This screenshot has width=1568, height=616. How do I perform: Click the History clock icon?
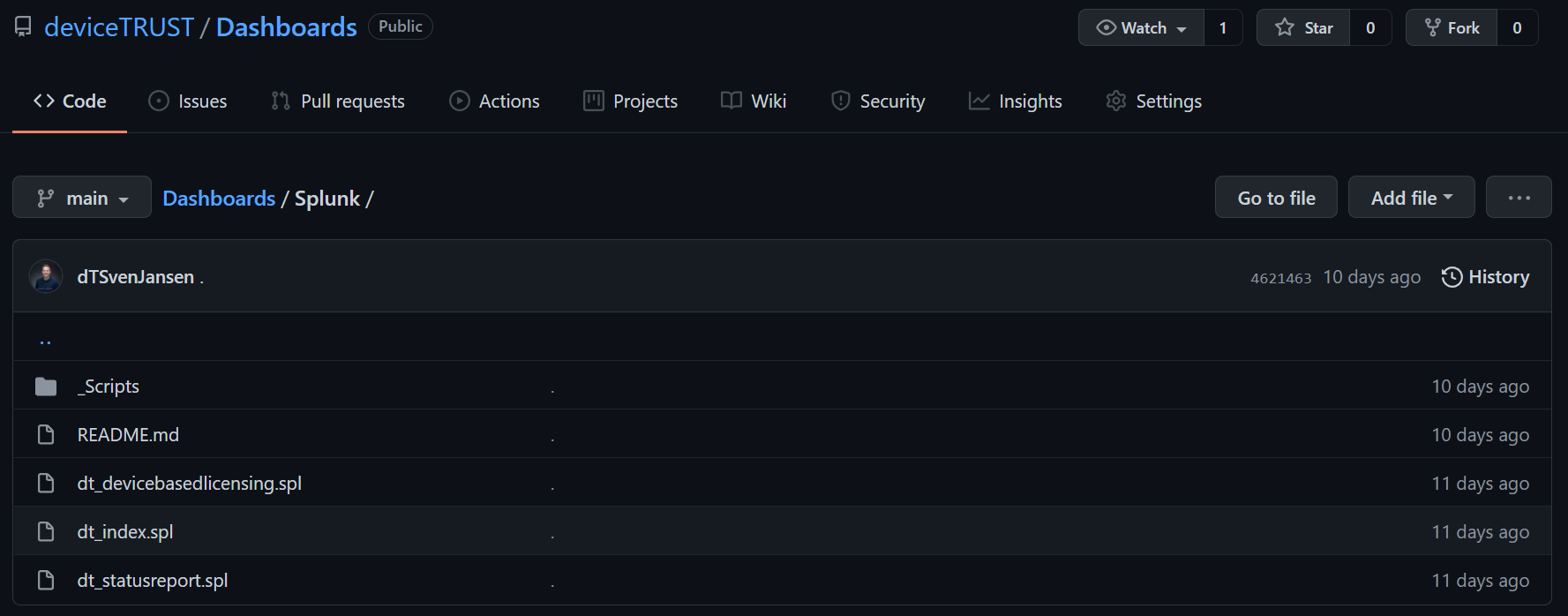[1452, 277]
